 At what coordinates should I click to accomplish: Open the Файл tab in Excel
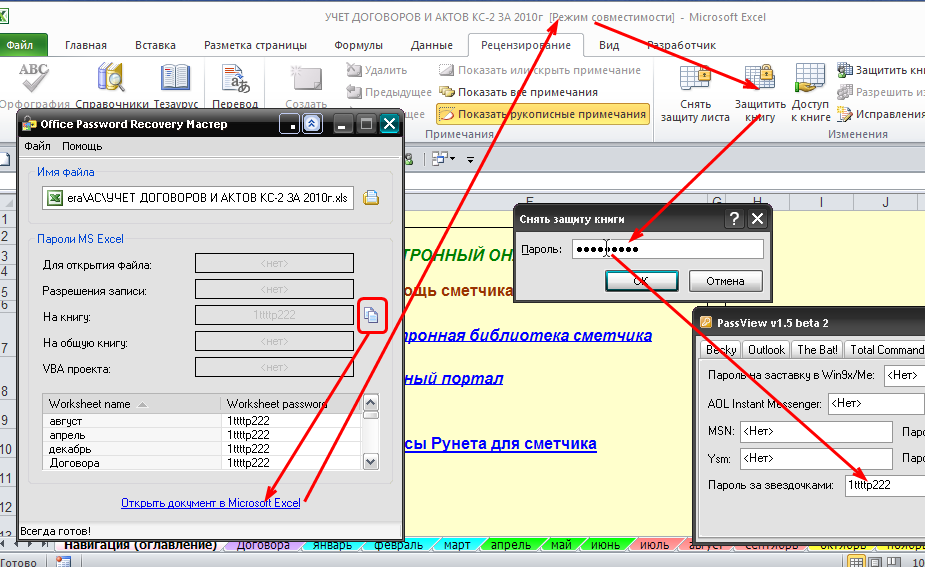pos(20,45)
